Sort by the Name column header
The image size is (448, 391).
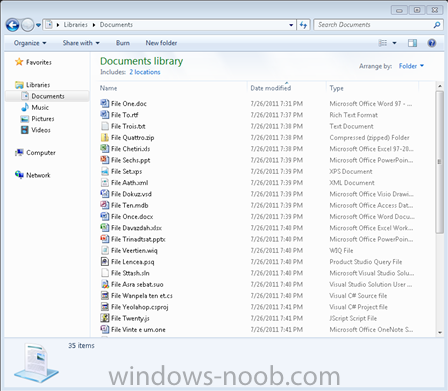108,88
